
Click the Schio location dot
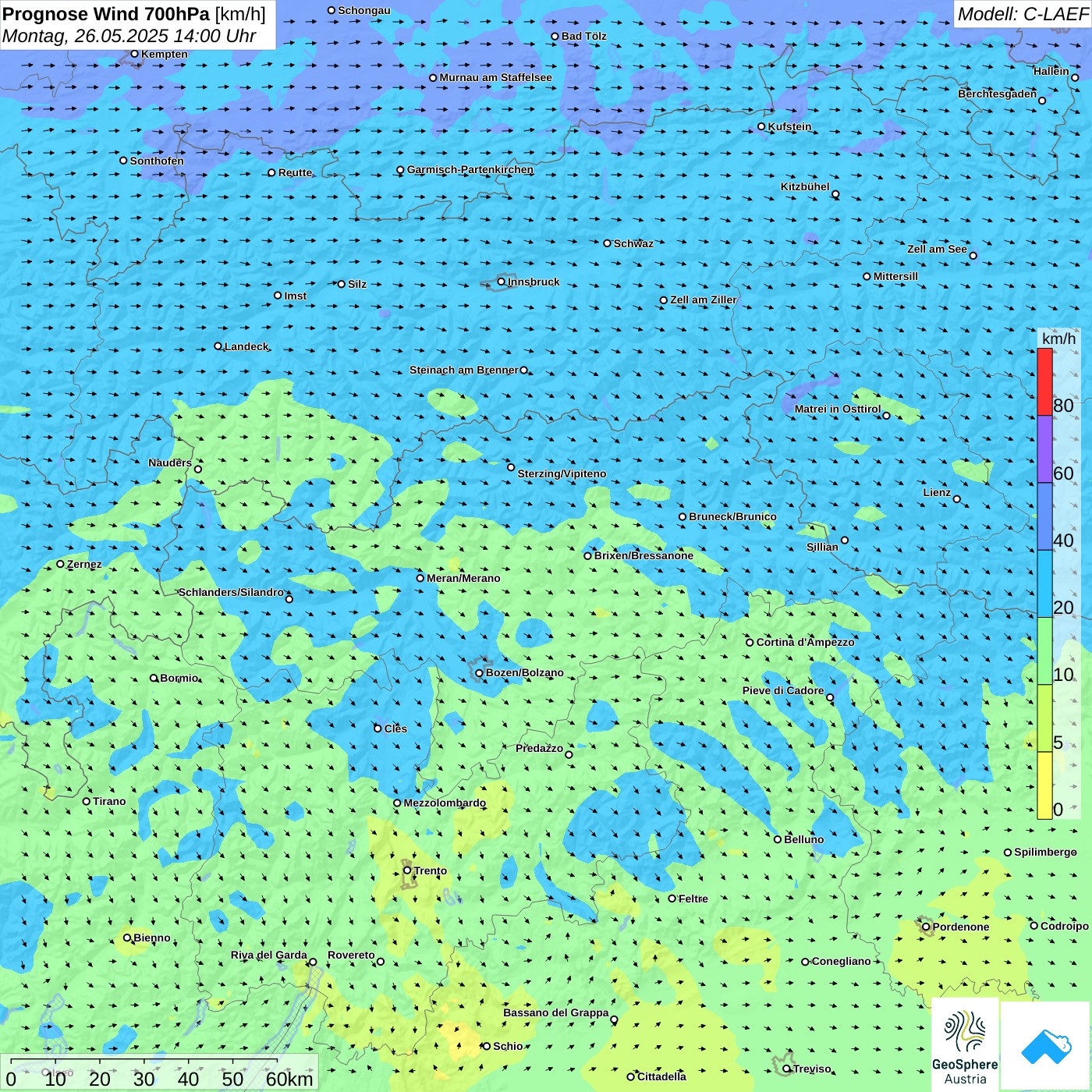tap(487, 1046)
